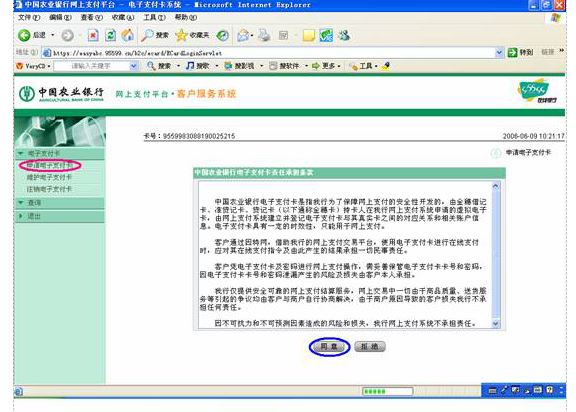This screenshot has width=576, height=412.
Task: Select 注销电子支付卡 in sidebar
Action: click(x=49, y=189)
